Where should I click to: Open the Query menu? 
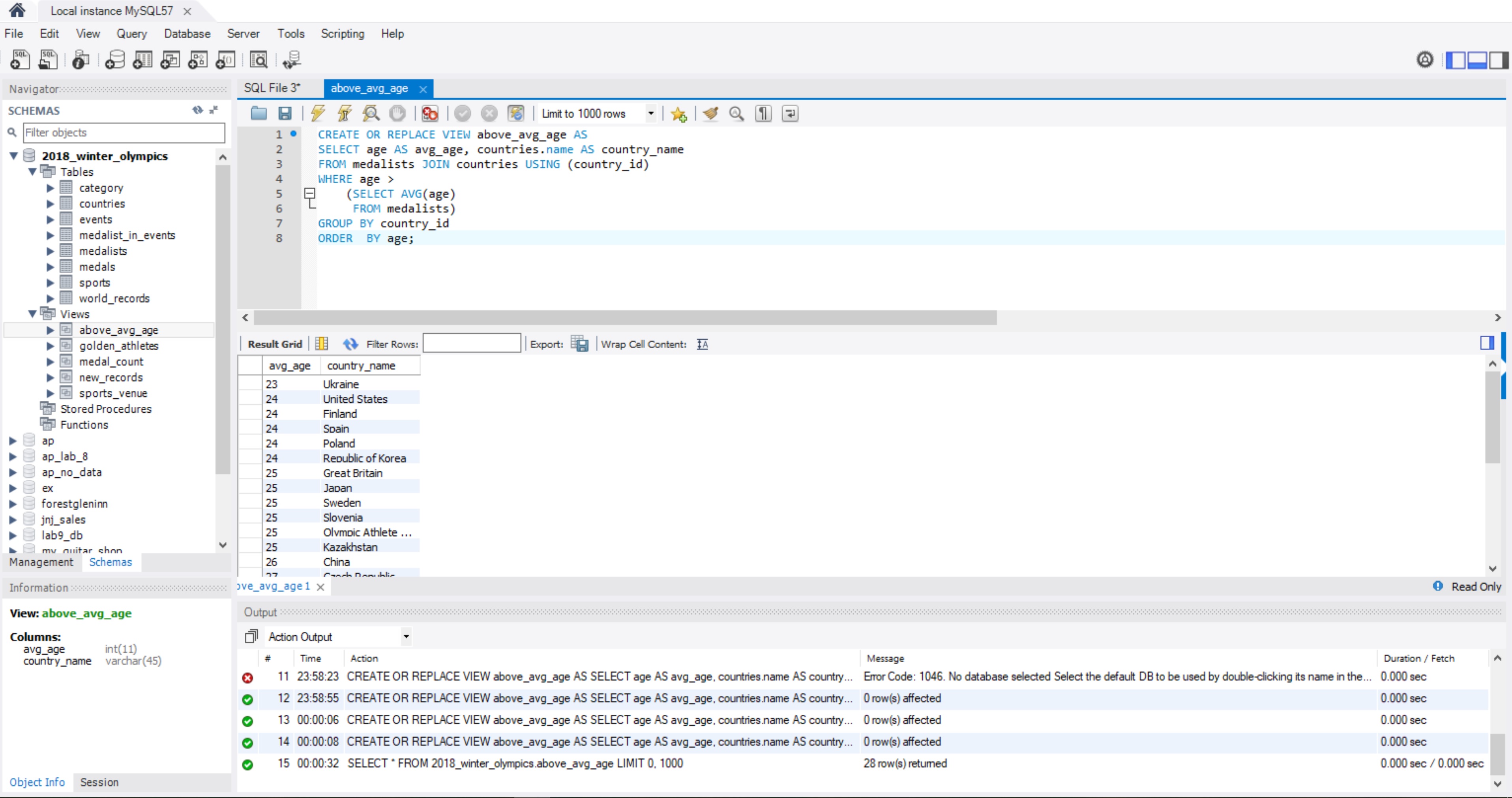pyautogui.click(x=131, y=34)
